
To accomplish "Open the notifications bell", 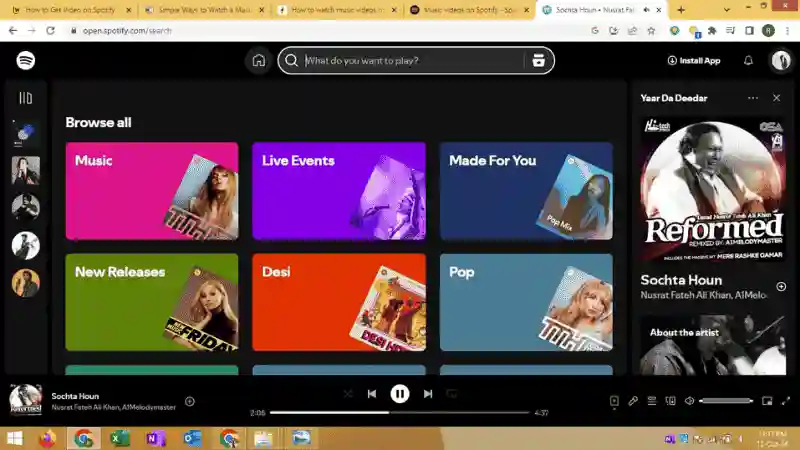I will (x=748, y=60).
